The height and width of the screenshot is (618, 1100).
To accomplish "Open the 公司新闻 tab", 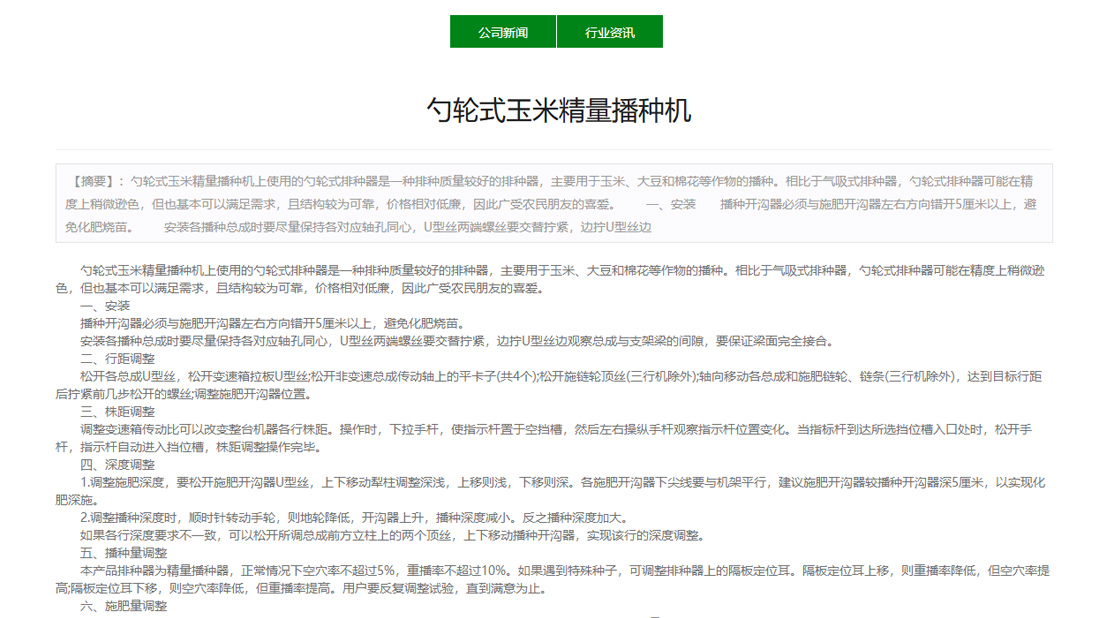I will pyautogui.click(x=503, y=32).
